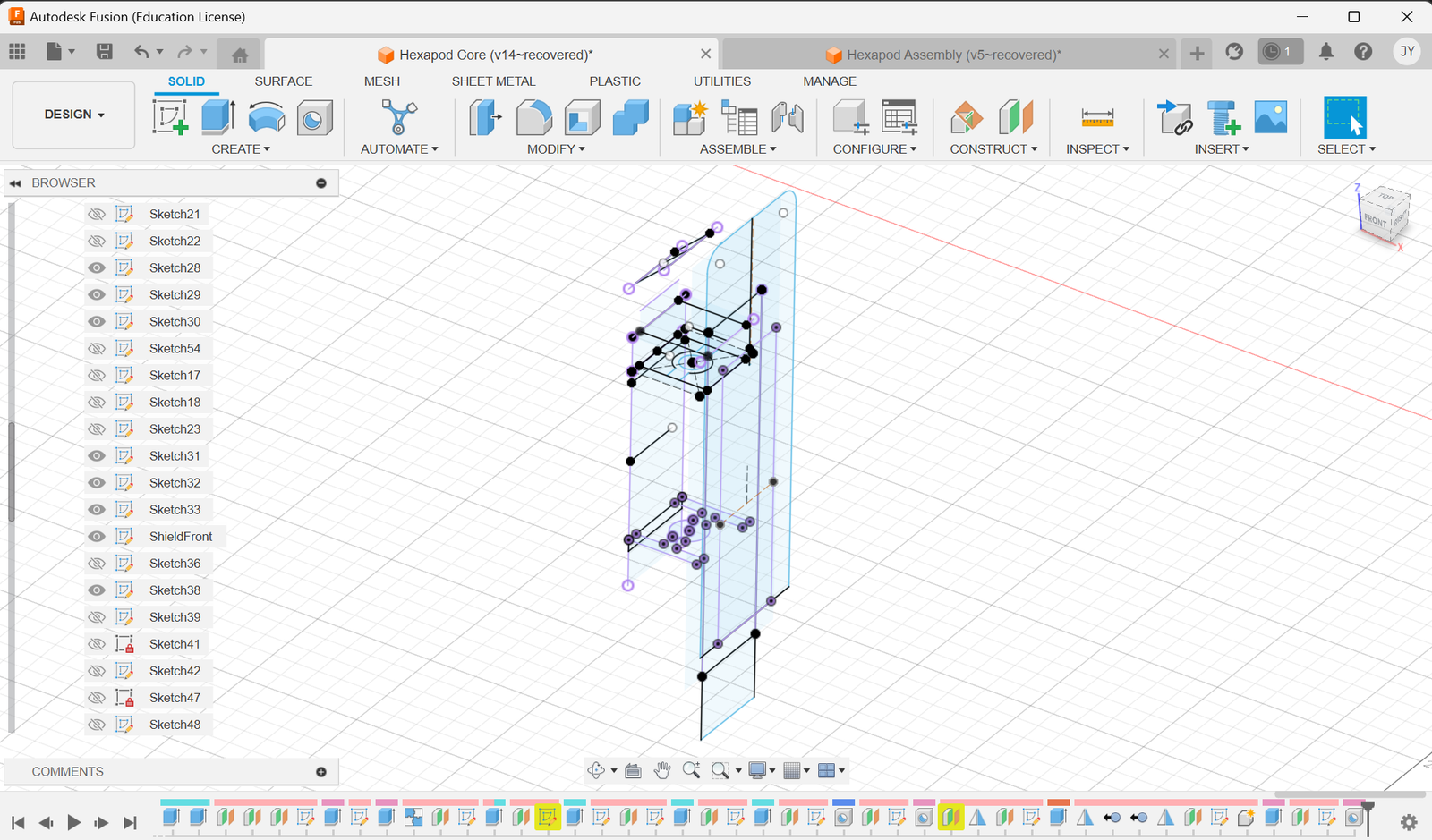Click the New Component icon under Assemble
The image size is (1432, 840).
point(689,117)
